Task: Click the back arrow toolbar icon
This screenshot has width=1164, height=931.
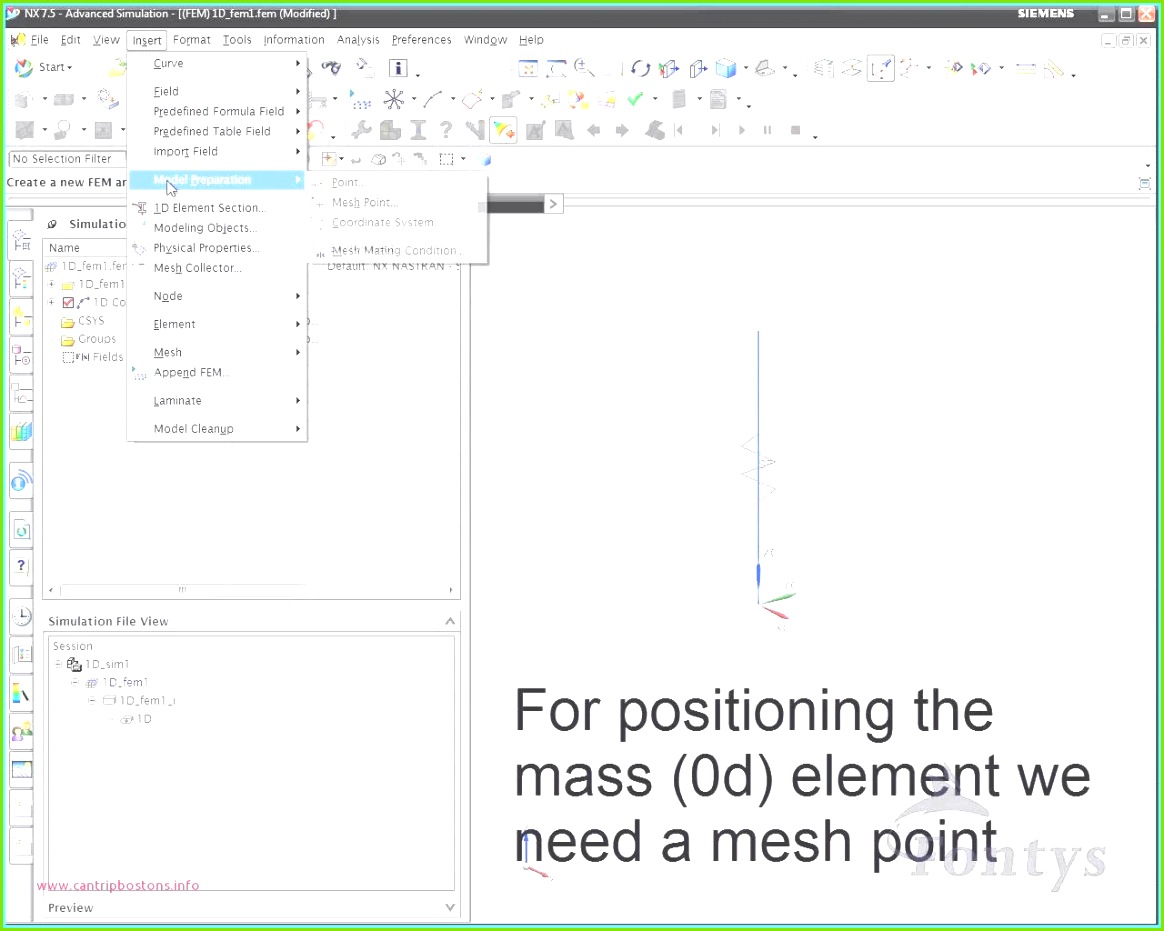Action: [x=594, y=130]
